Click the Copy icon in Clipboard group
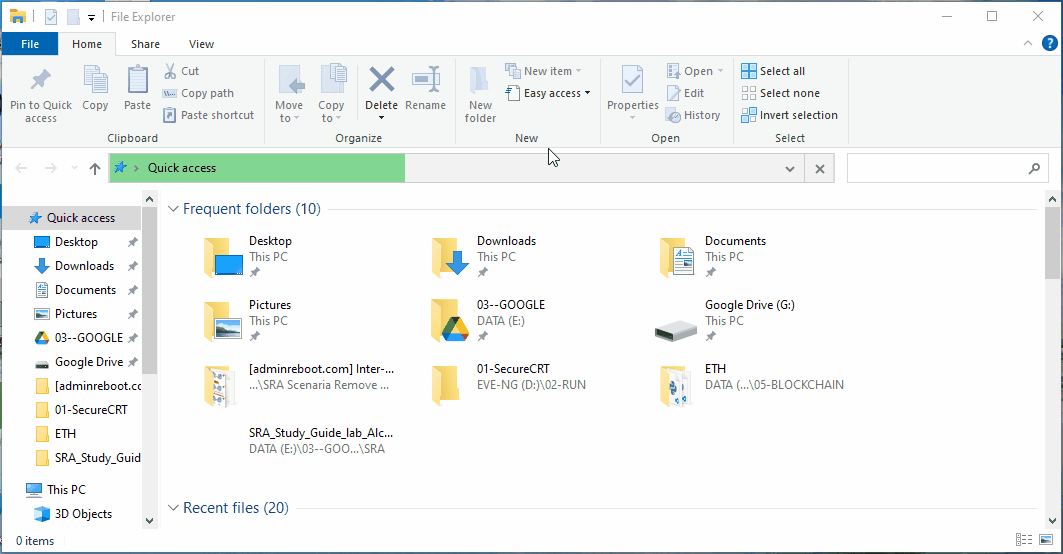Viewport: 1063px width, 554px height. pyautogui.click(x=95, y=79)
